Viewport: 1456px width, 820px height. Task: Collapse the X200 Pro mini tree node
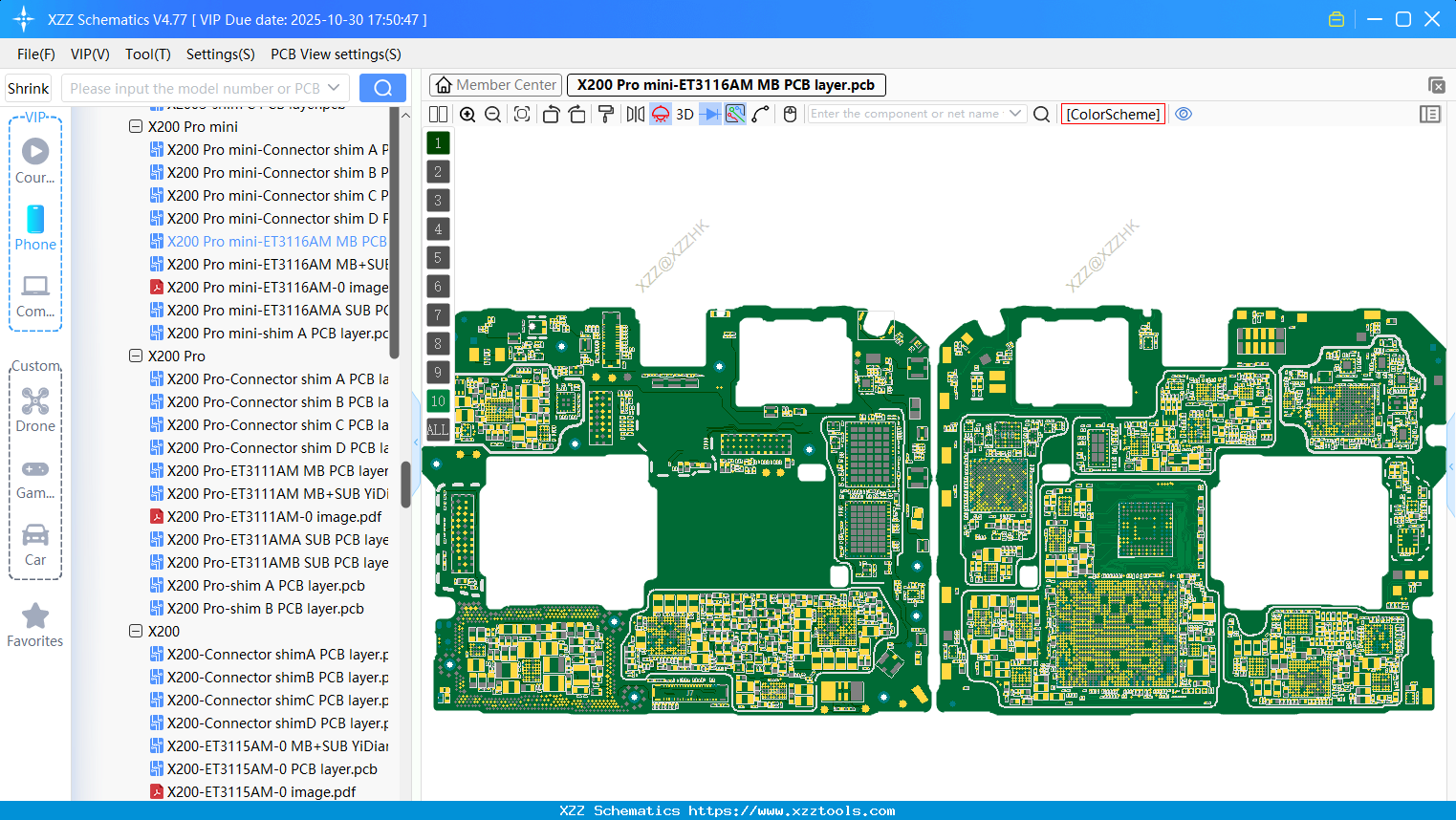[136, 126]
